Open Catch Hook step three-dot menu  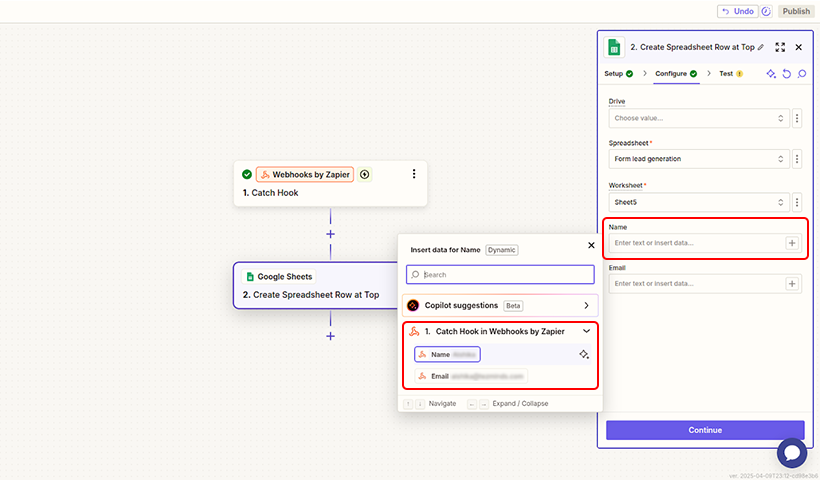click(414, 174)
